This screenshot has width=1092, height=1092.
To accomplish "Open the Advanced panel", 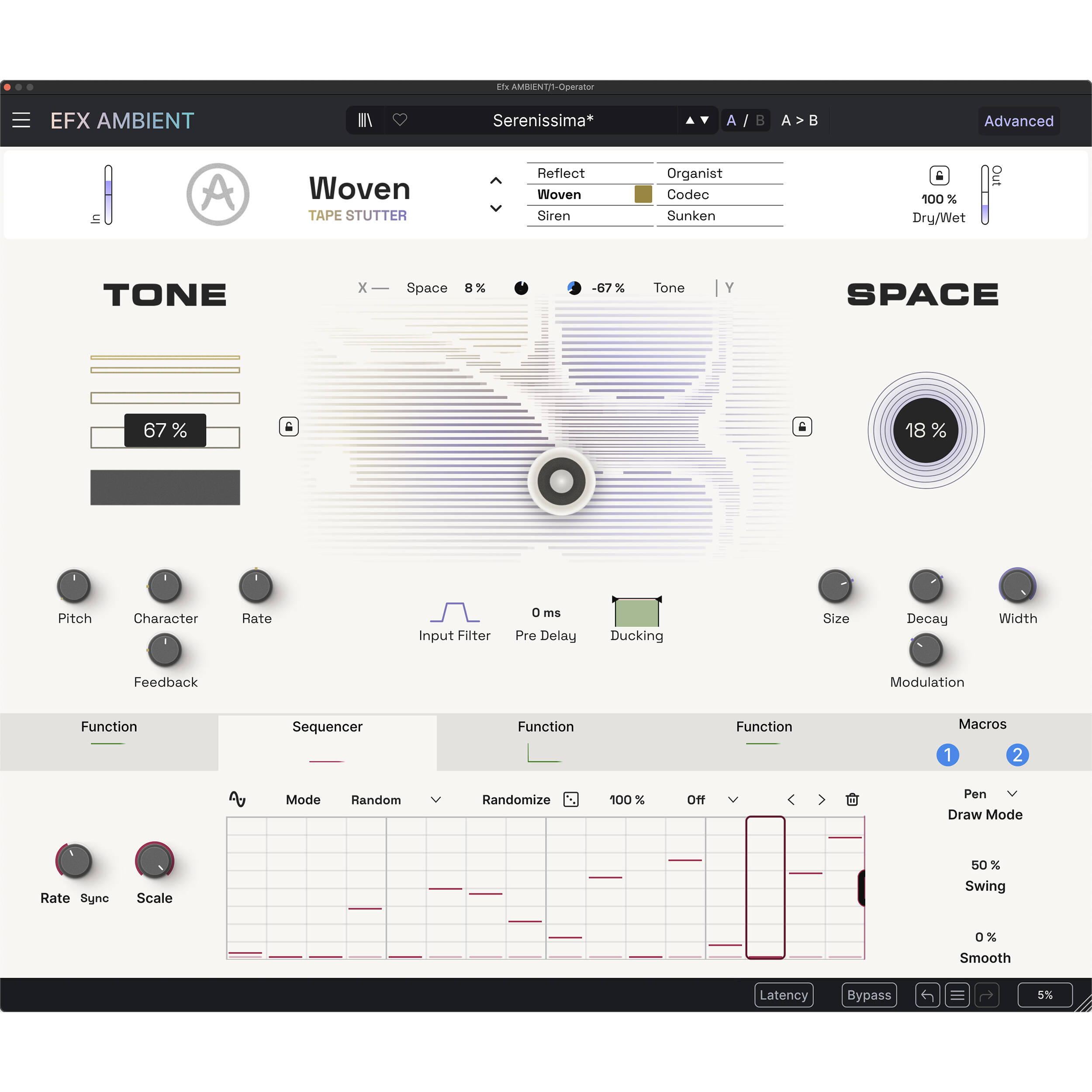I will coord(1019,121).
